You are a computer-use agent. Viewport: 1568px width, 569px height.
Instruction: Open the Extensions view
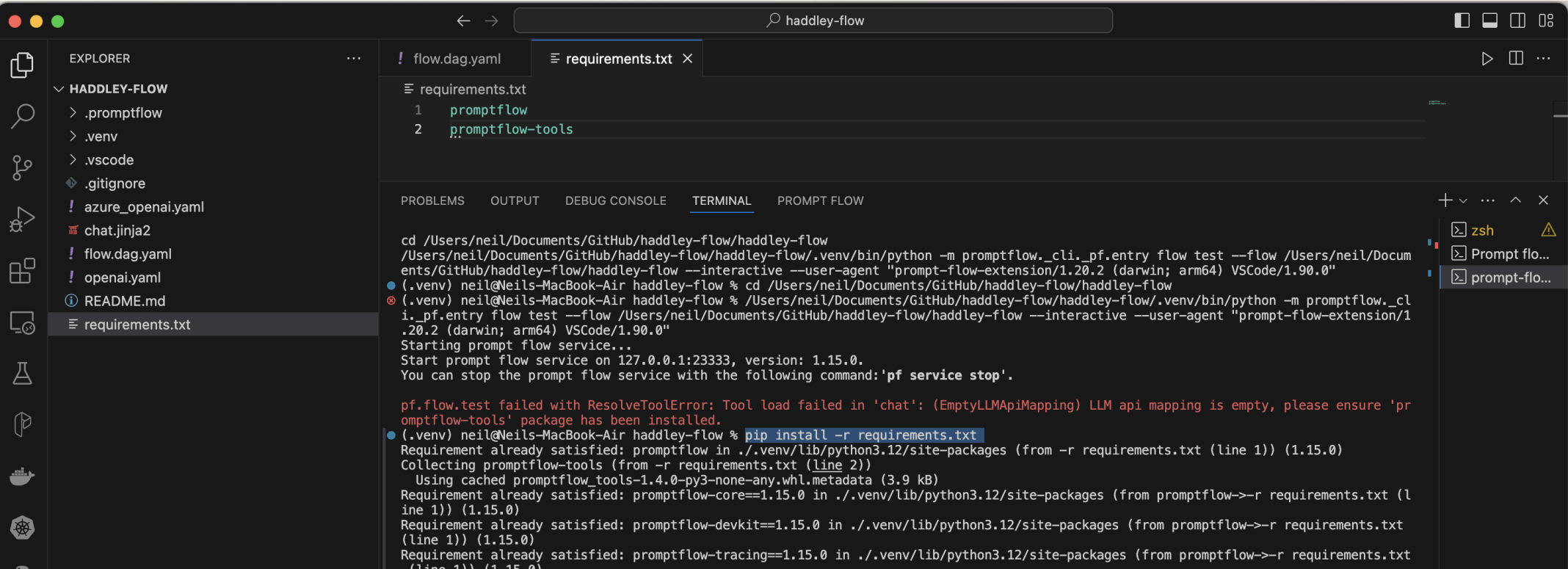[22, 271]
